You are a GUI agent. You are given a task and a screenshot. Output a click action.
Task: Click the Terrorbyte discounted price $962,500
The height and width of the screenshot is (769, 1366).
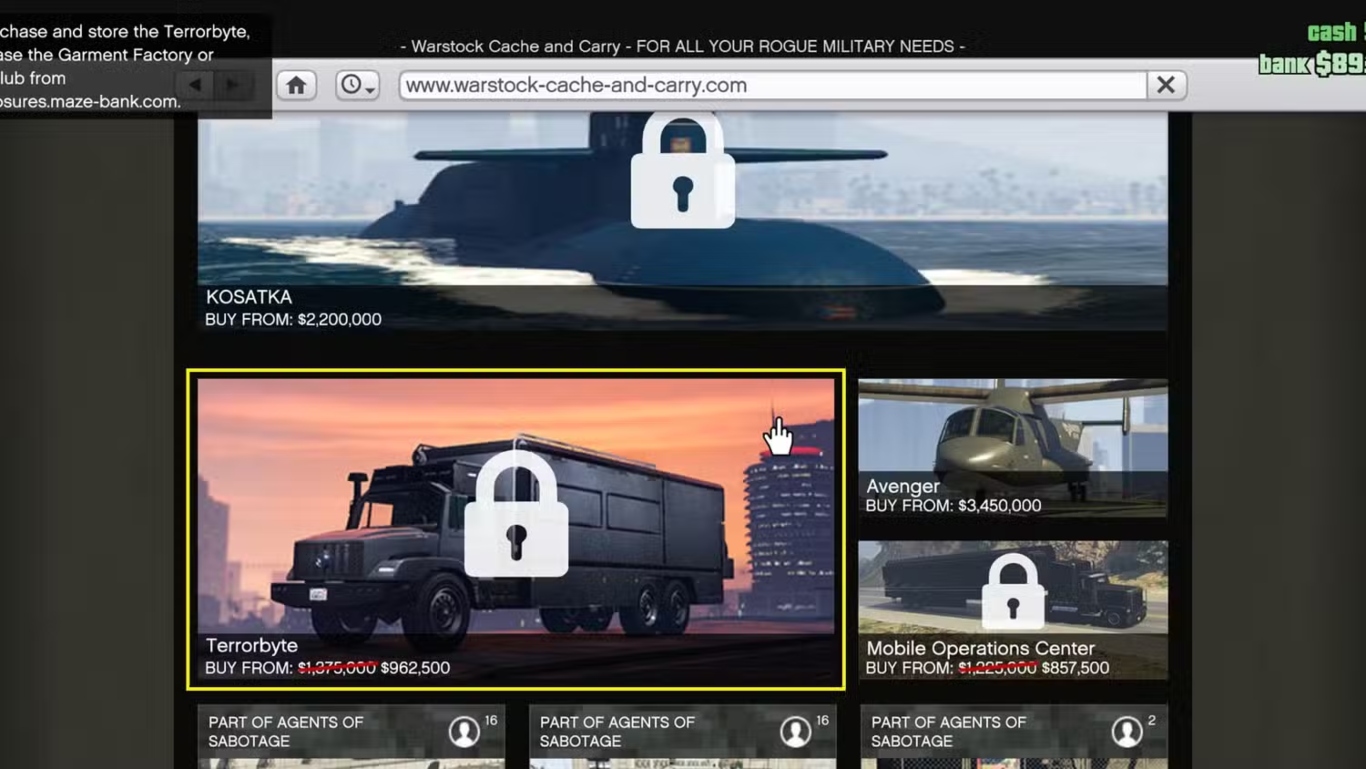415,668
